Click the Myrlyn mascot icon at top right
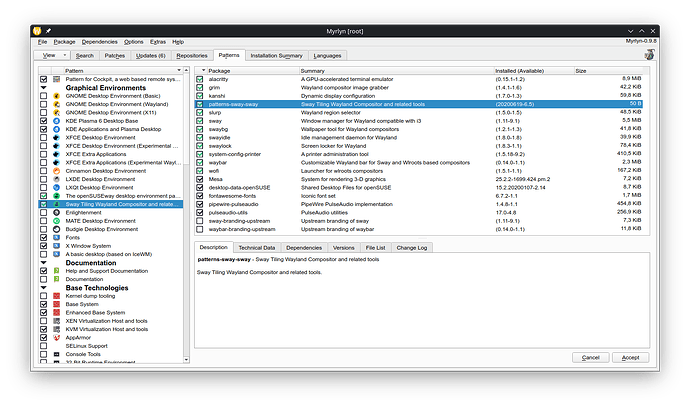Viewport: 690px width, 407px height. click(651, 55)
